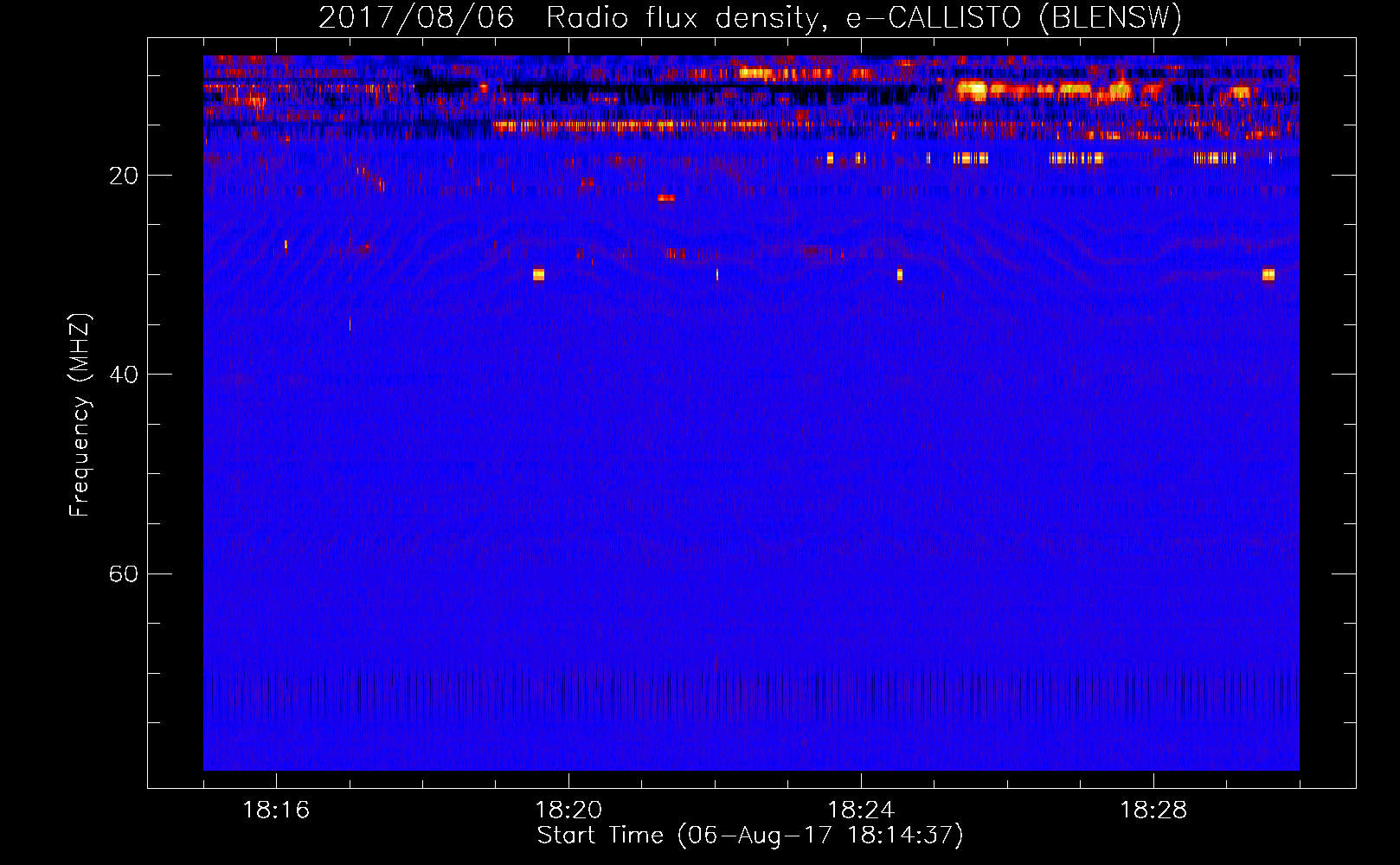
Task: Click the 60 MHz frequency tick label
Action: pos(123,574)
